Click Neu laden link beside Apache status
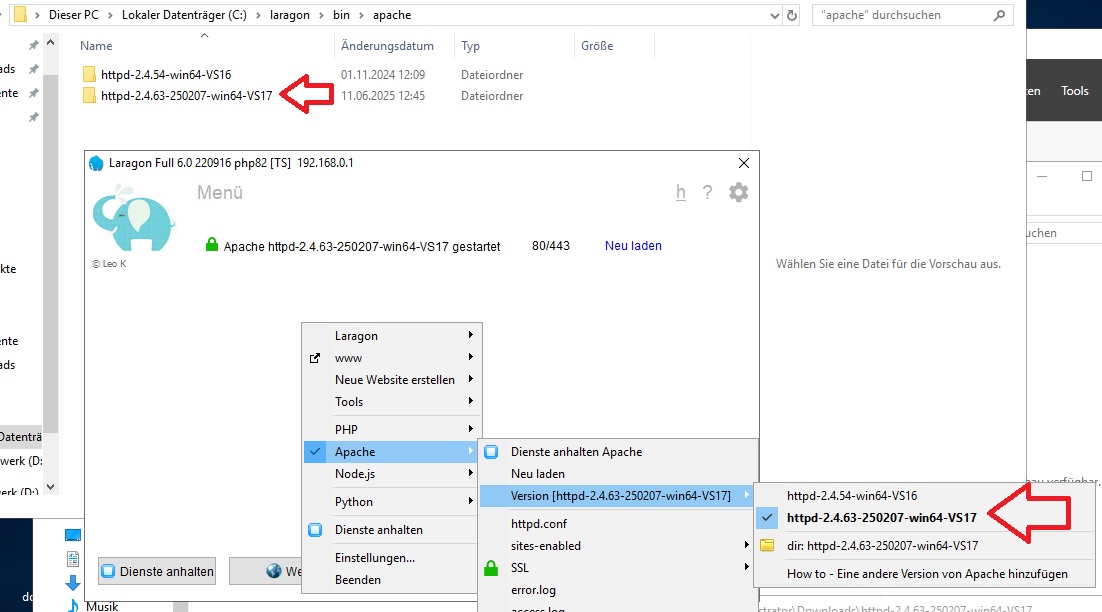1102x612 pixels. (633, 246)
